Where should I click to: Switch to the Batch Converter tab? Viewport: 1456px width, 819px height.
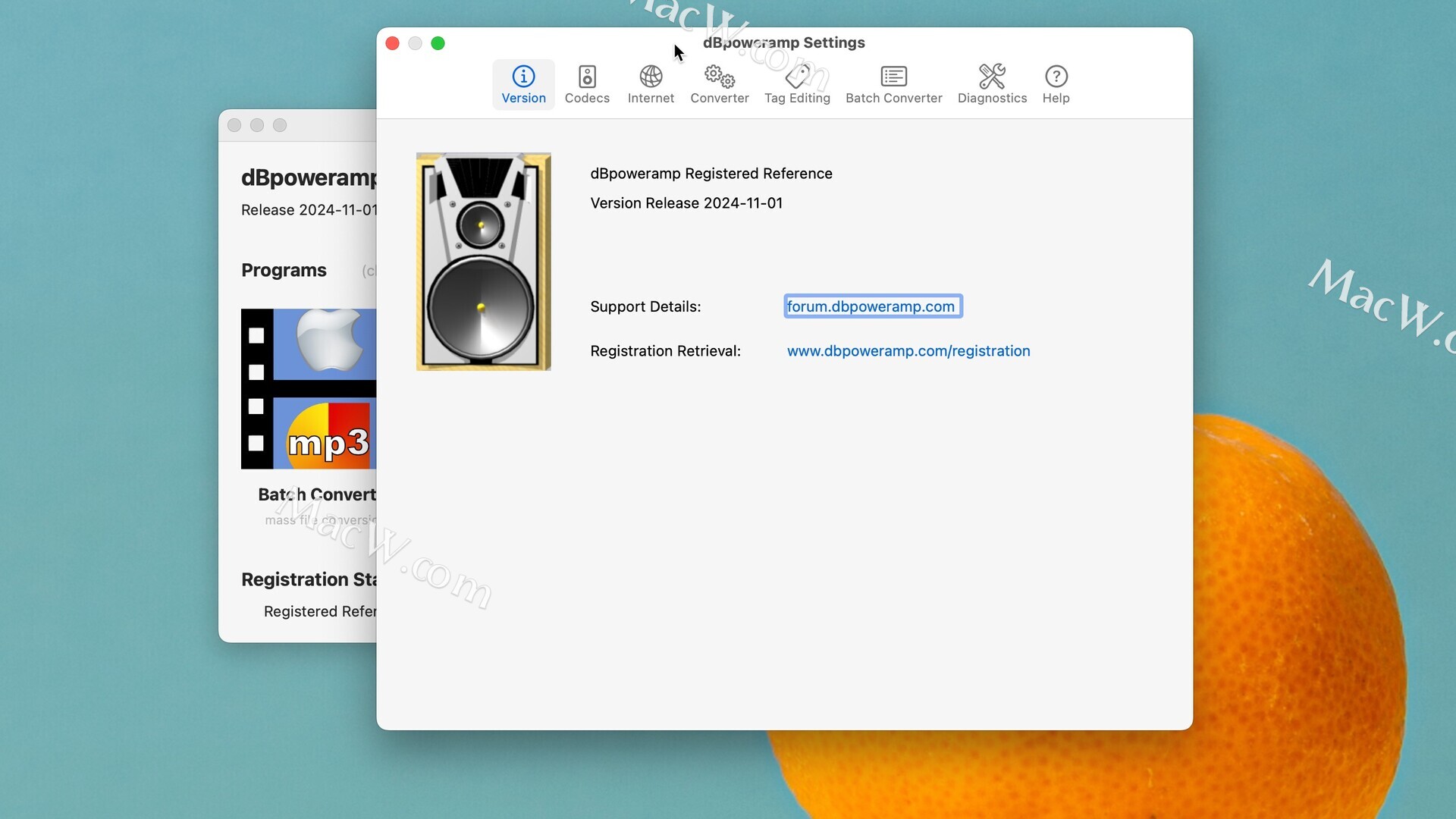pyautogui.click(x=893, y=85)
